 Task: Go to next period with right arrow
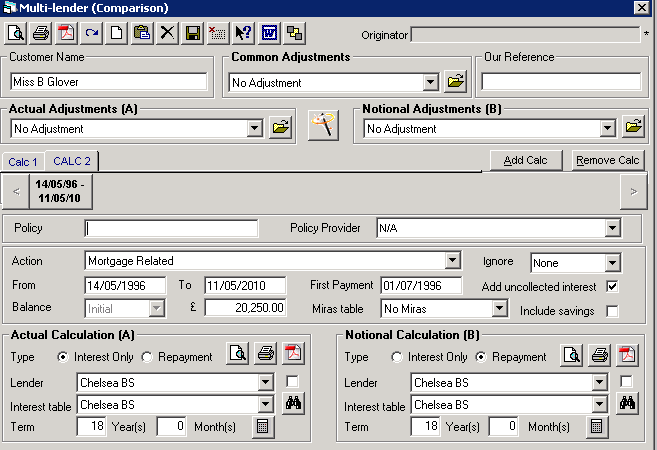pyautogui.click(x=634, y=191)
